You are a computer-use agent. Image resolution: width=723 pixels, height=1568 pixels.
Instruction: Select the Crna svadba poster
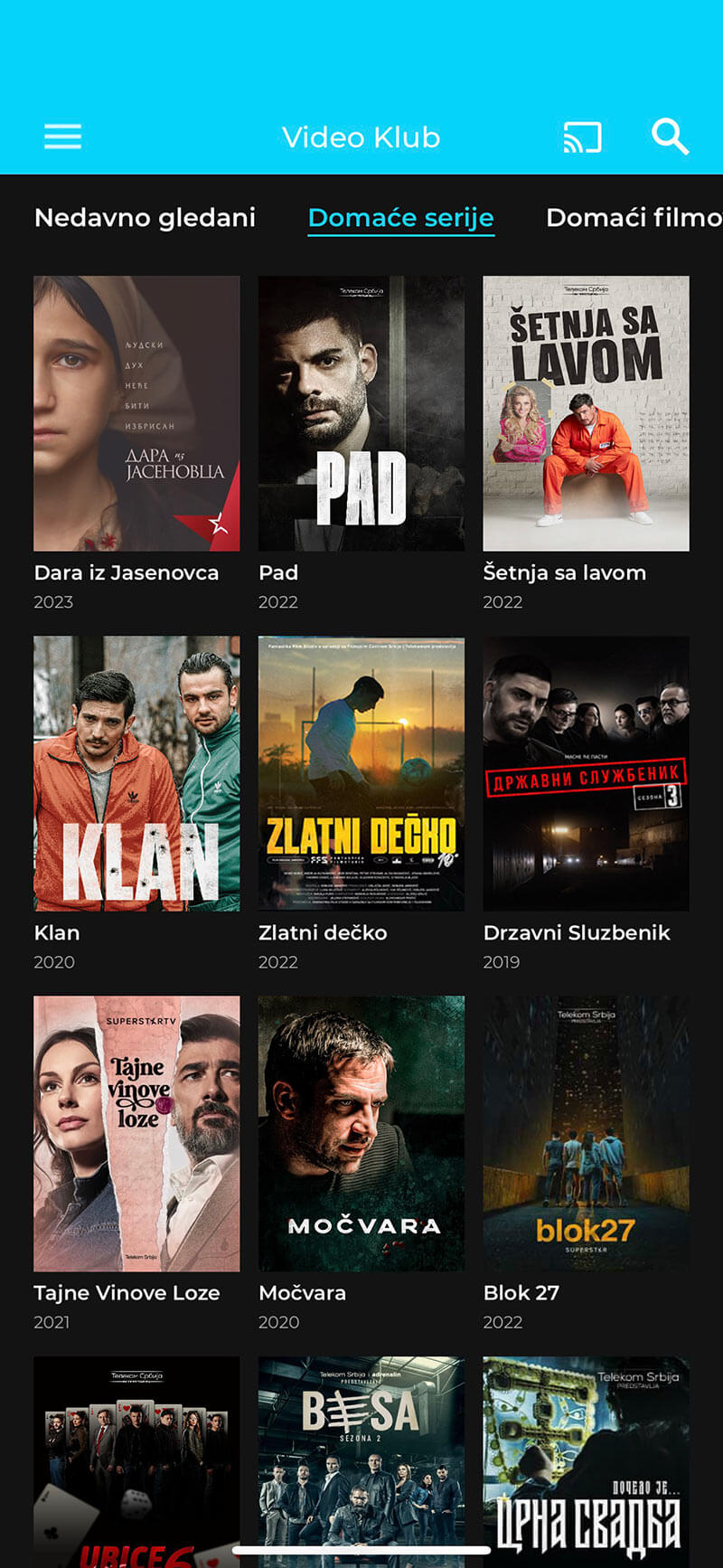point(586,1461)
